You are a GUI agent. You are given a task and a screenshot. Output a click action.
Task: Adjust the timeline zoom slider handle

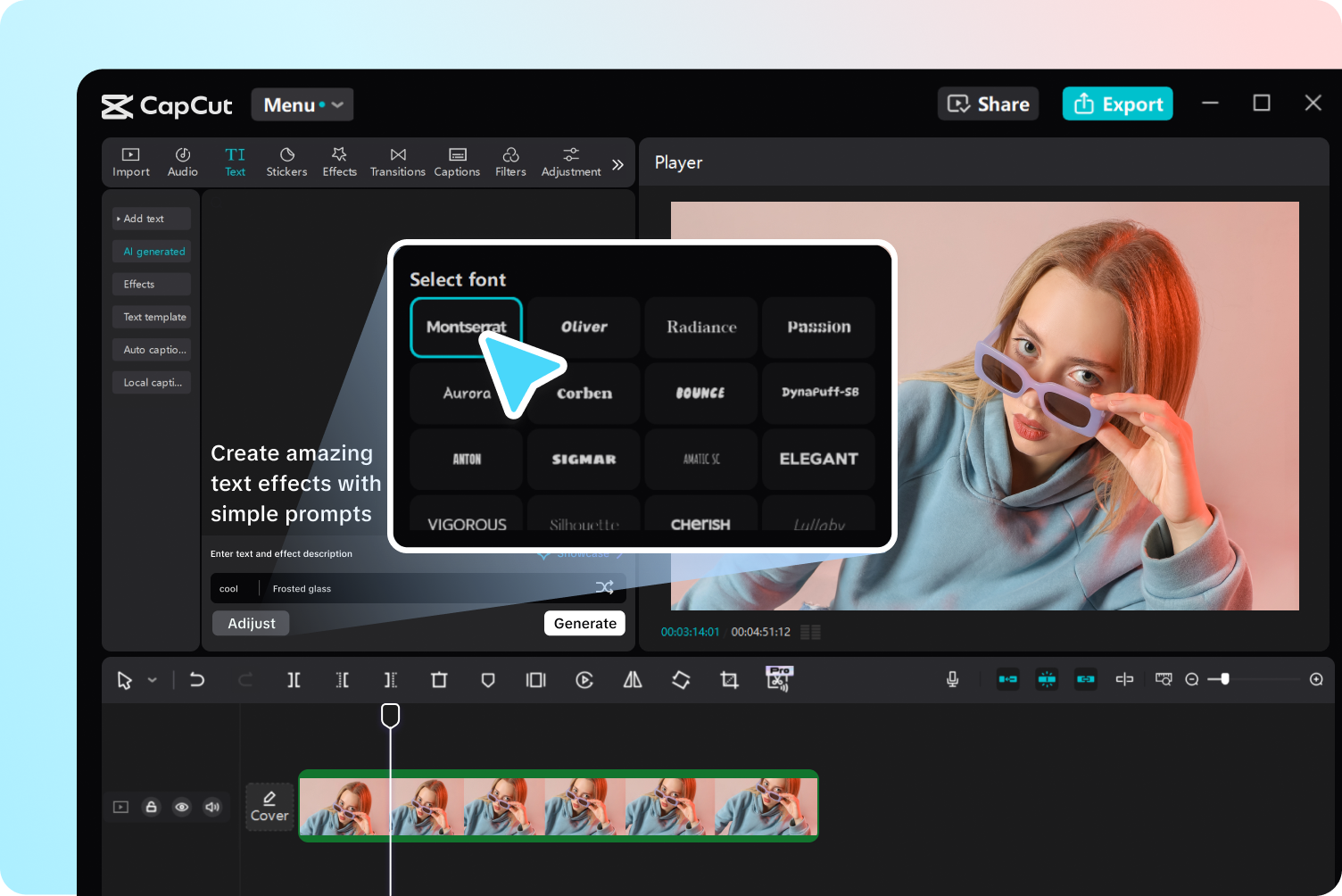coord(1225,679)
